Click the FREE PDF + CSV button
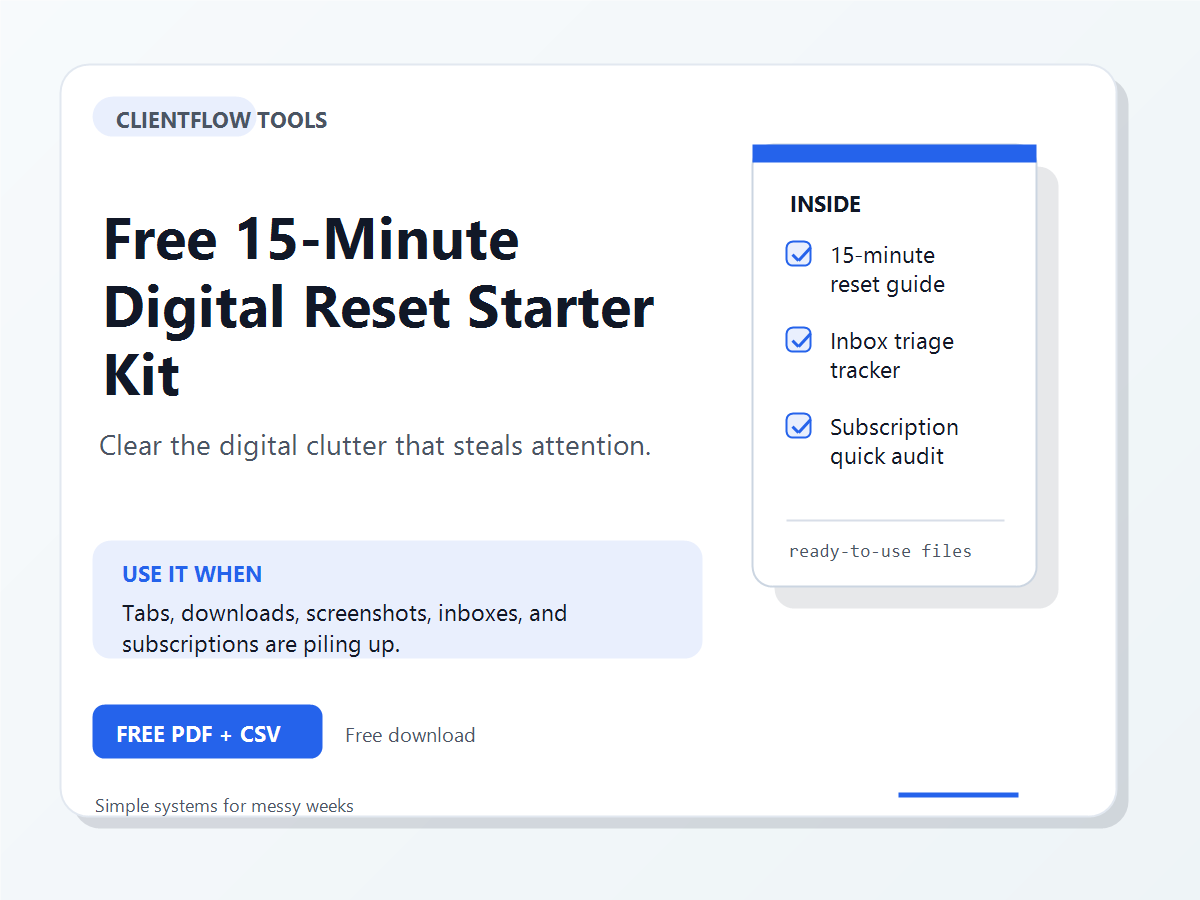 tap(207, 732)
